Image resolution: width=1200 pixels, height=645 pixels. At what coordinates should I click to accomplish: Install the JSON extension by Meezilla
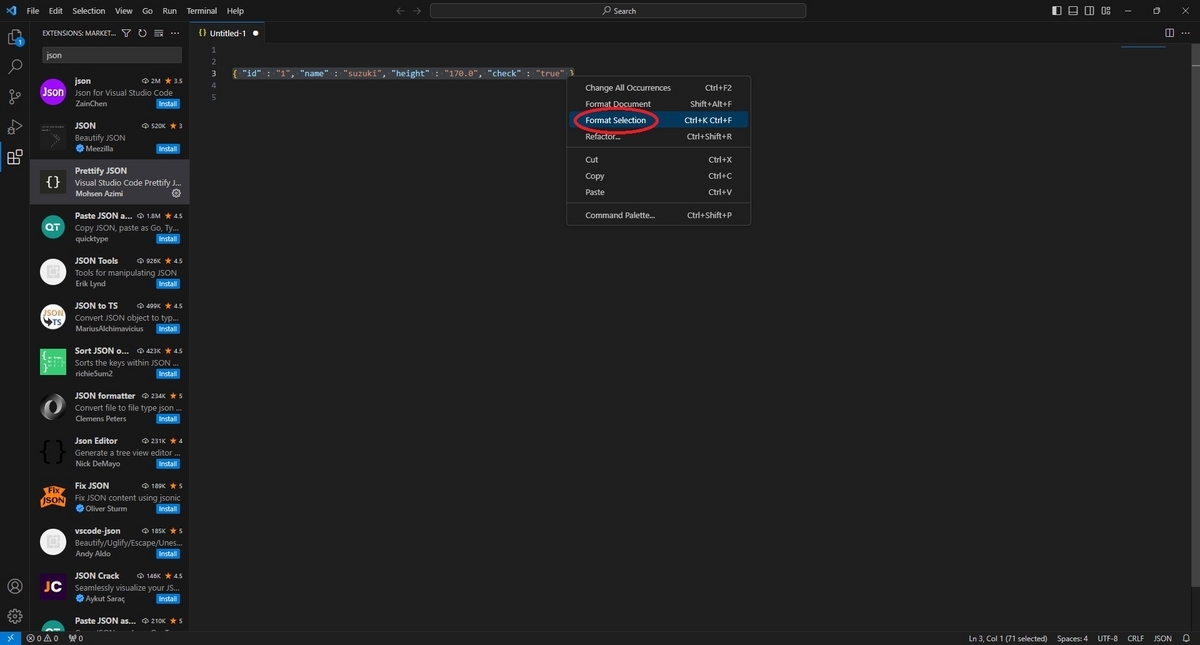[168, 149]
